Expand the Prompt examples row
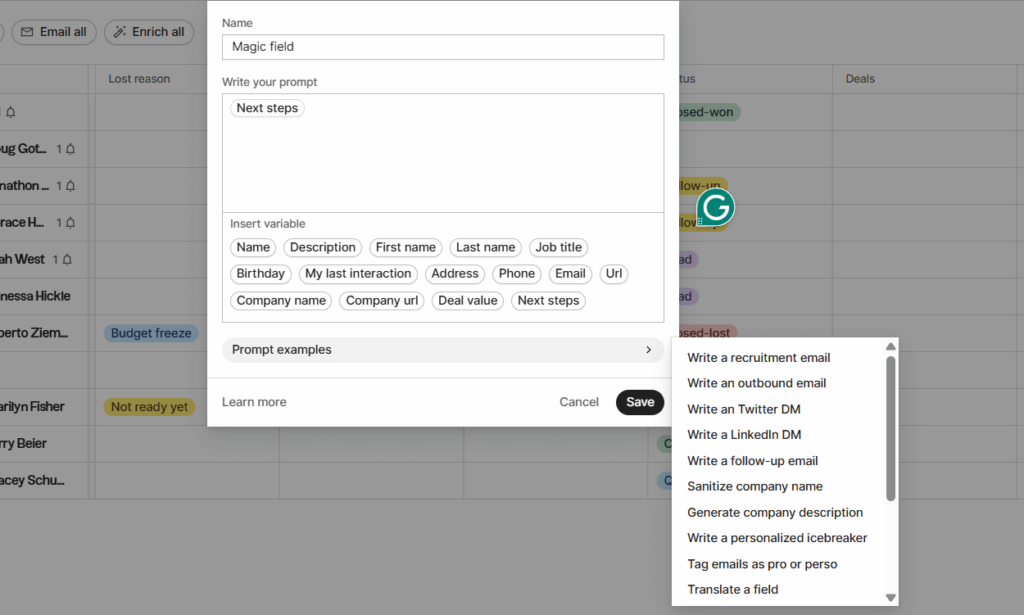This screenshot has width=1024, height=615. tap(442, 350)
